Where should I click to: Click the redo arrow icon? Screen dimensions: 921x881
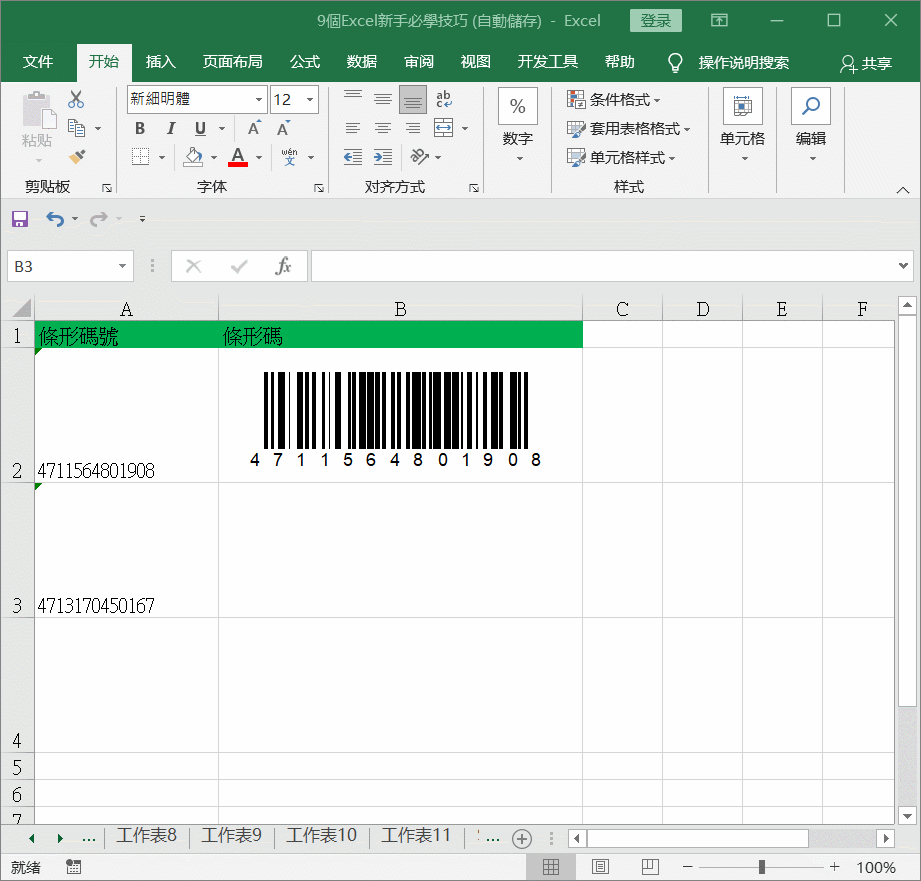point(99,219)
